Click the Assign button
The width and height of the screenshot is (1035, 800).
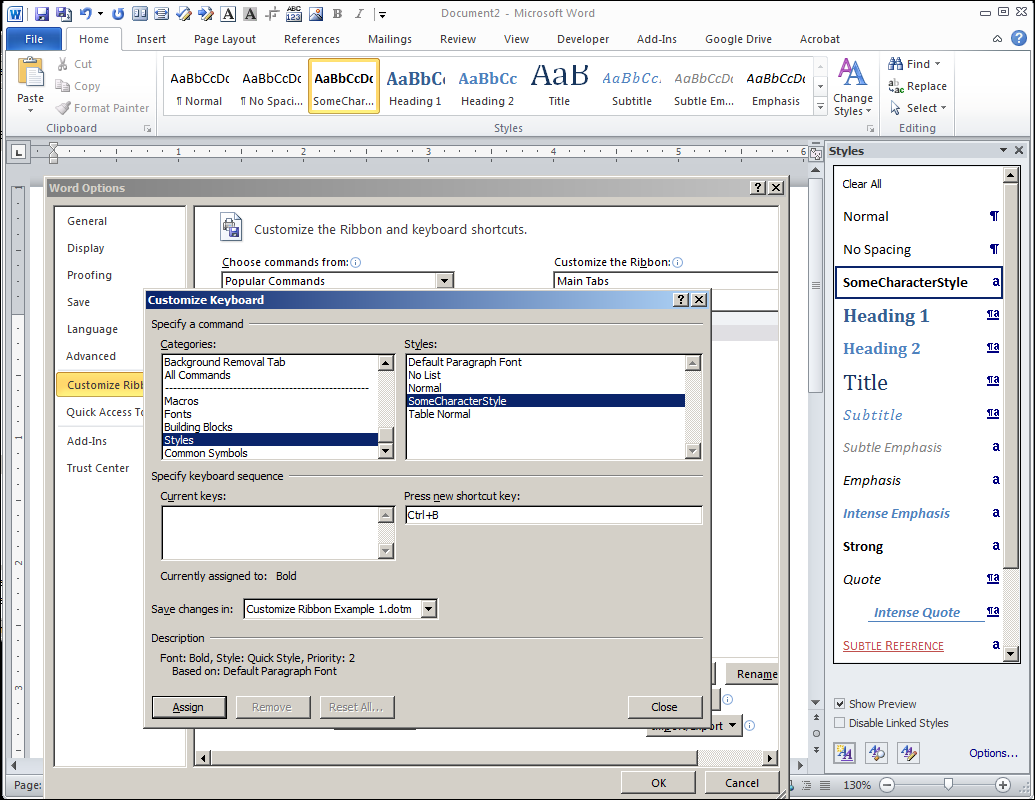(189, 707)
